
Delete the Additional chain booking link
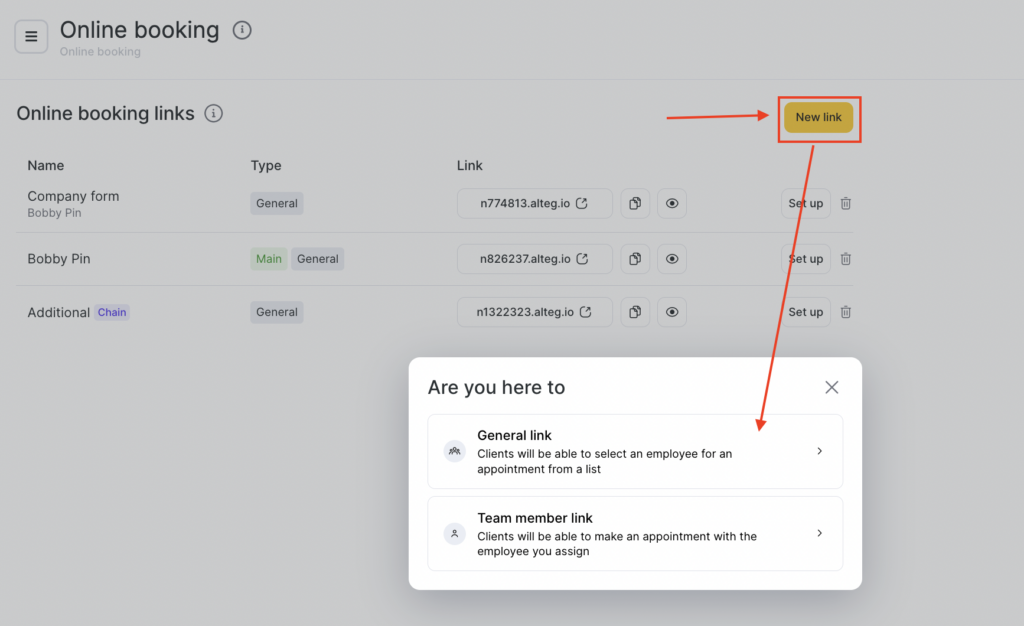click(846, 312)
